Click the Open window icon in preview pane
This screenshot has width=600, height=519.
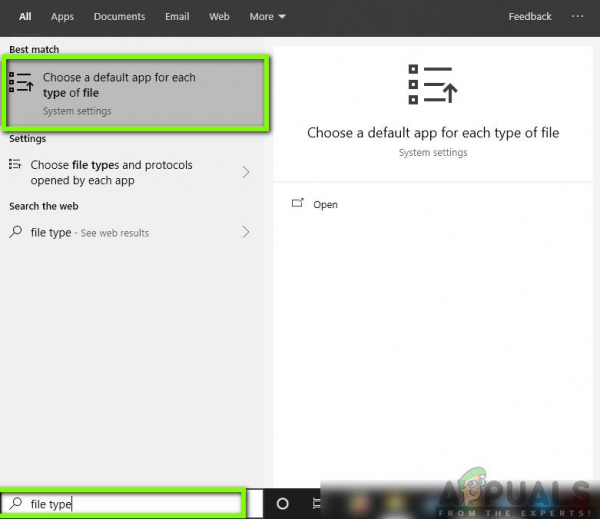(x=298, y=203)
